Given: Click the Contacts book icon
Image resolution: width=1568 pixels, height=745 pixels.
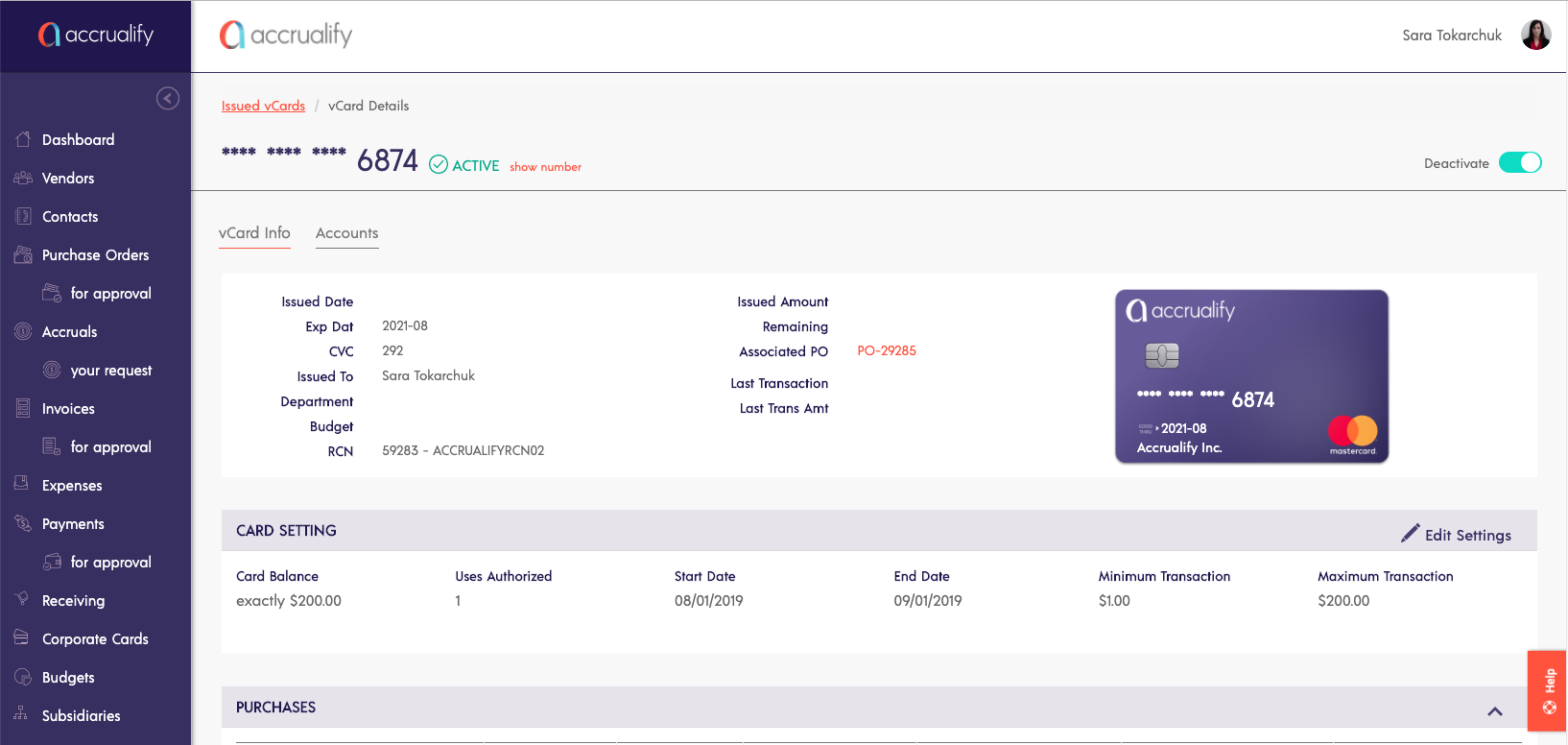Looking at the screenshot, I should (x=23, y=216).
